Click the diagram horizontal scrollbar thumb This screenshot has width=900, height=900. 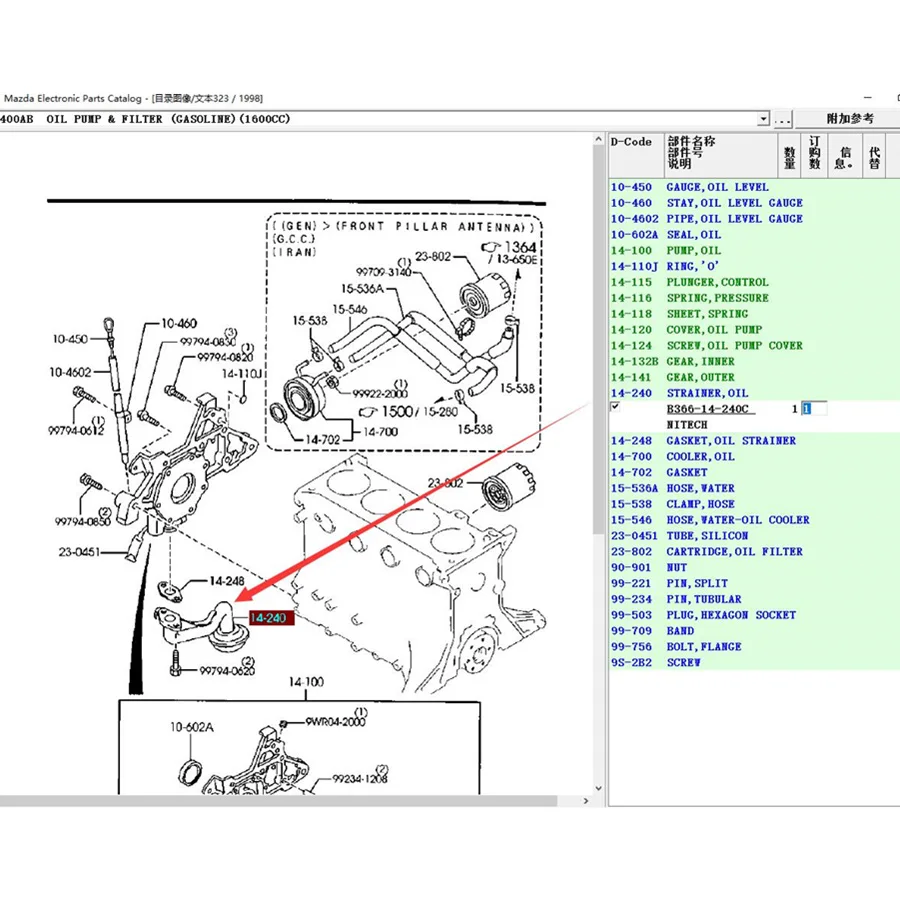click(278, 801)
